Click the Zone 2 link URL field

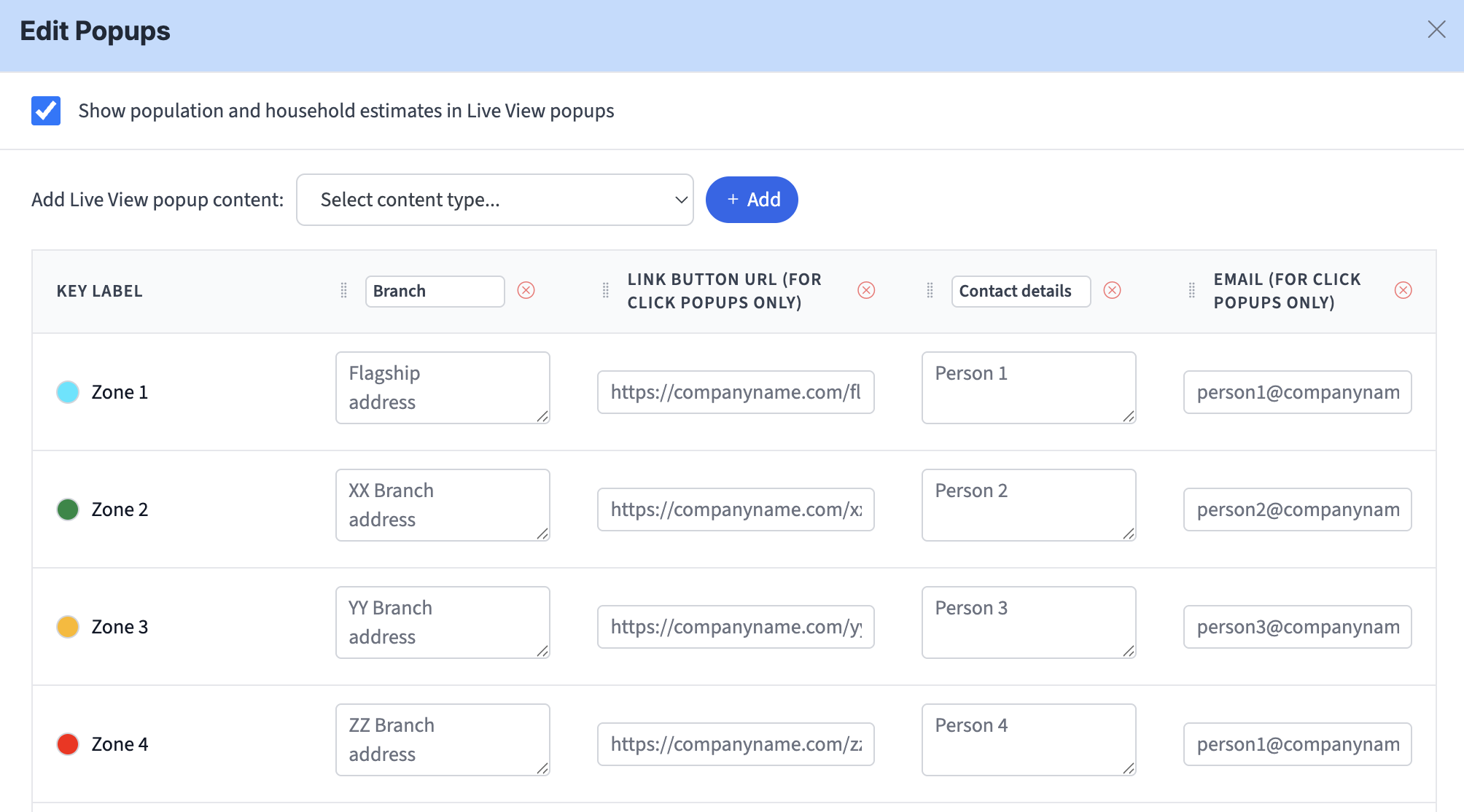(x=735, y=510)
